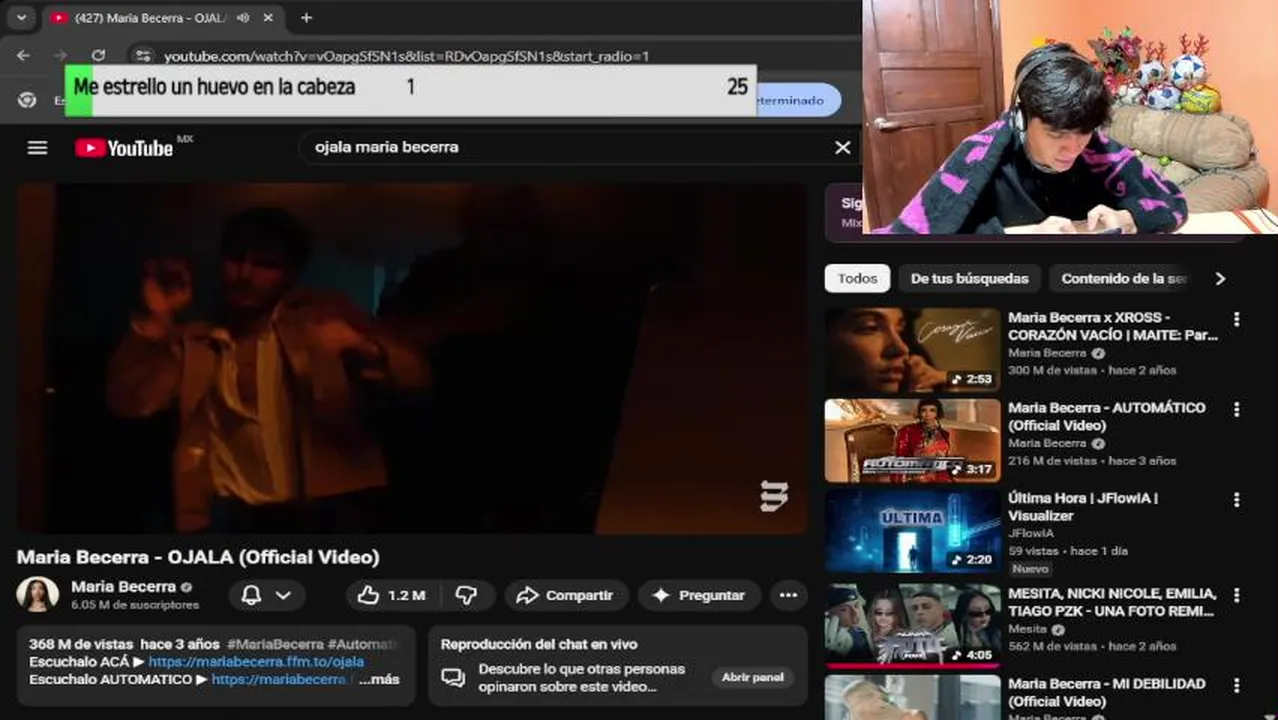Open the tab search dropdown arrow
The width and height of the screenshot is (1278, 720).
point(21,18)
